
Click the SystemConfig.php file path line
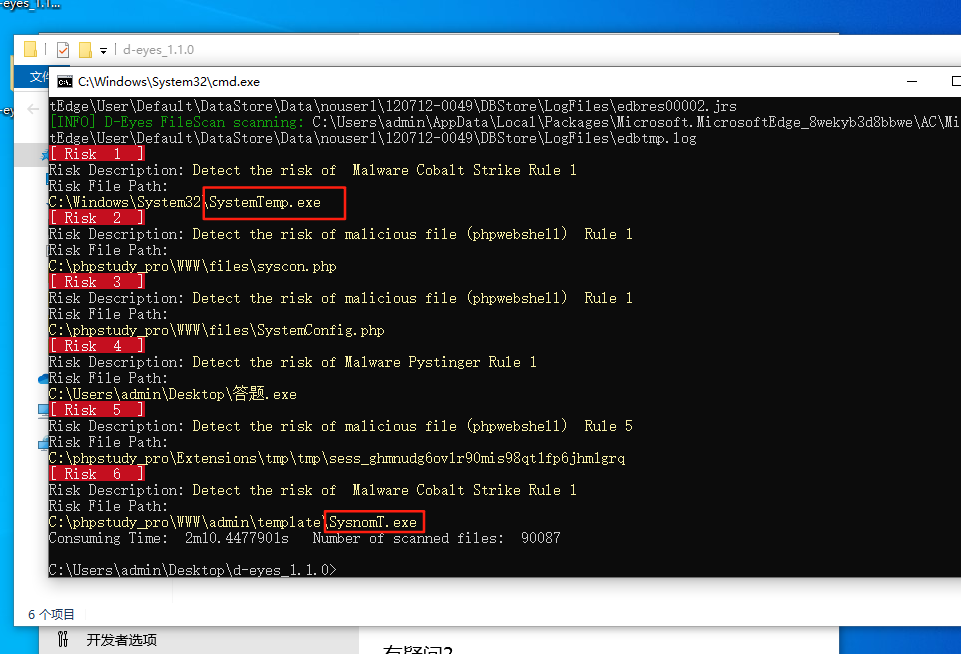216,330
